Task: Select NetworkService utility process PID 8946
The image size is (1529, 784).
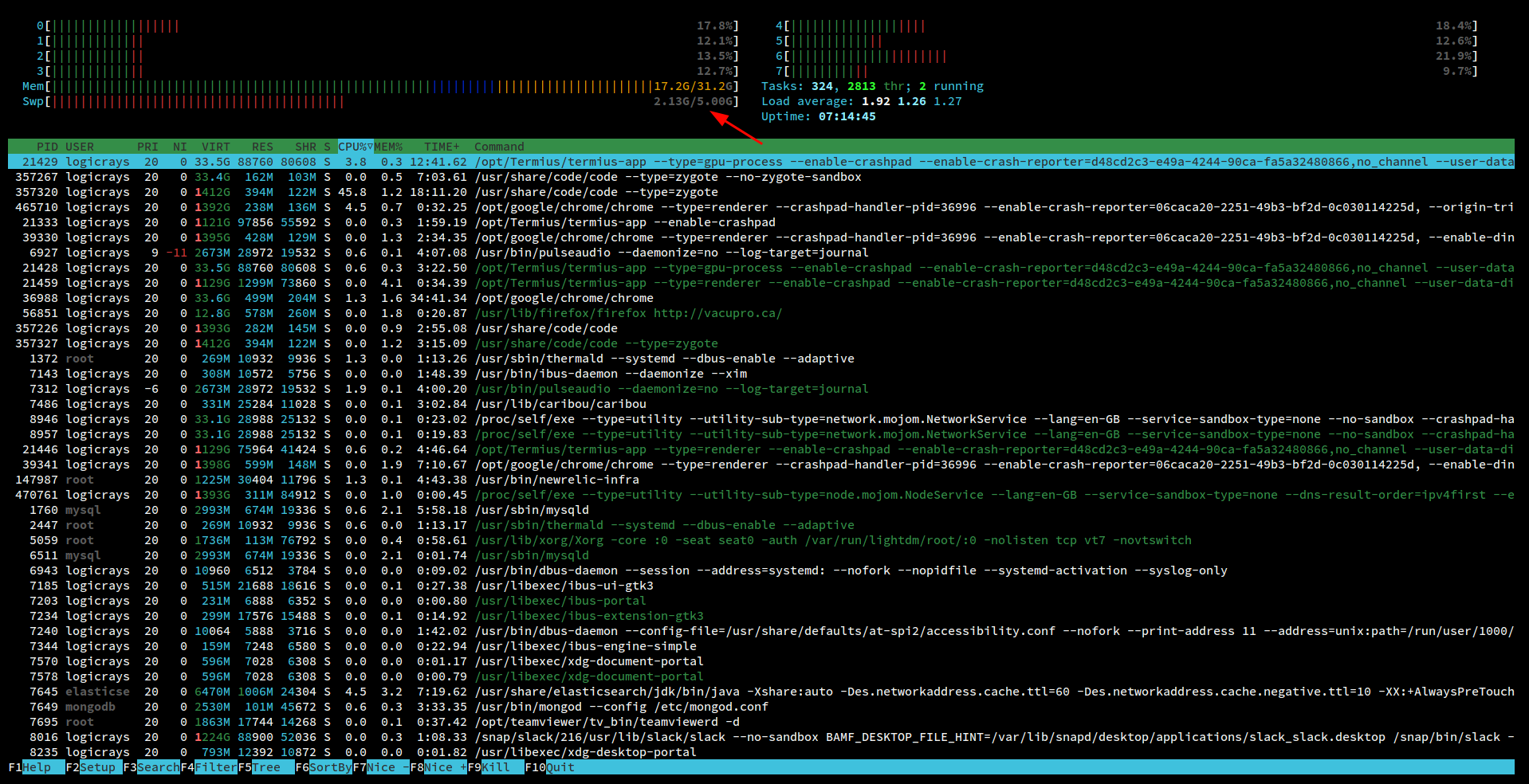Action: click(x=761, y=419)
